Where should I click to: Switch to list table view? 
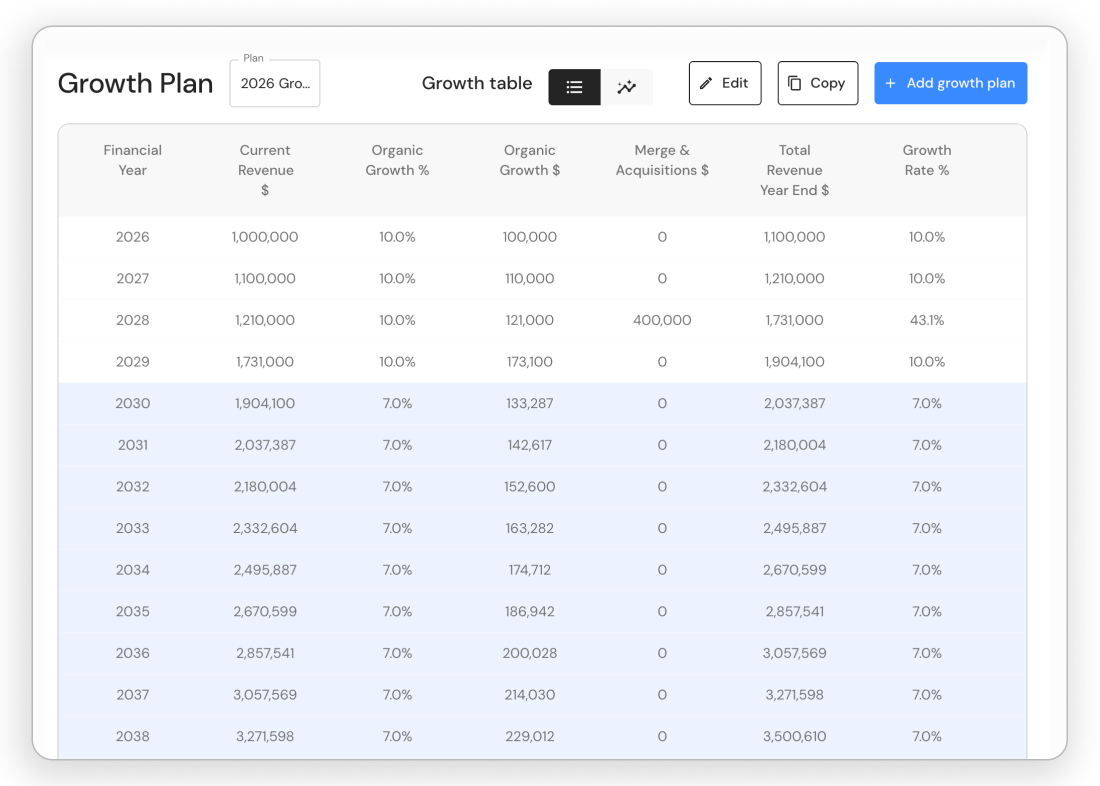tap(574, 87)
